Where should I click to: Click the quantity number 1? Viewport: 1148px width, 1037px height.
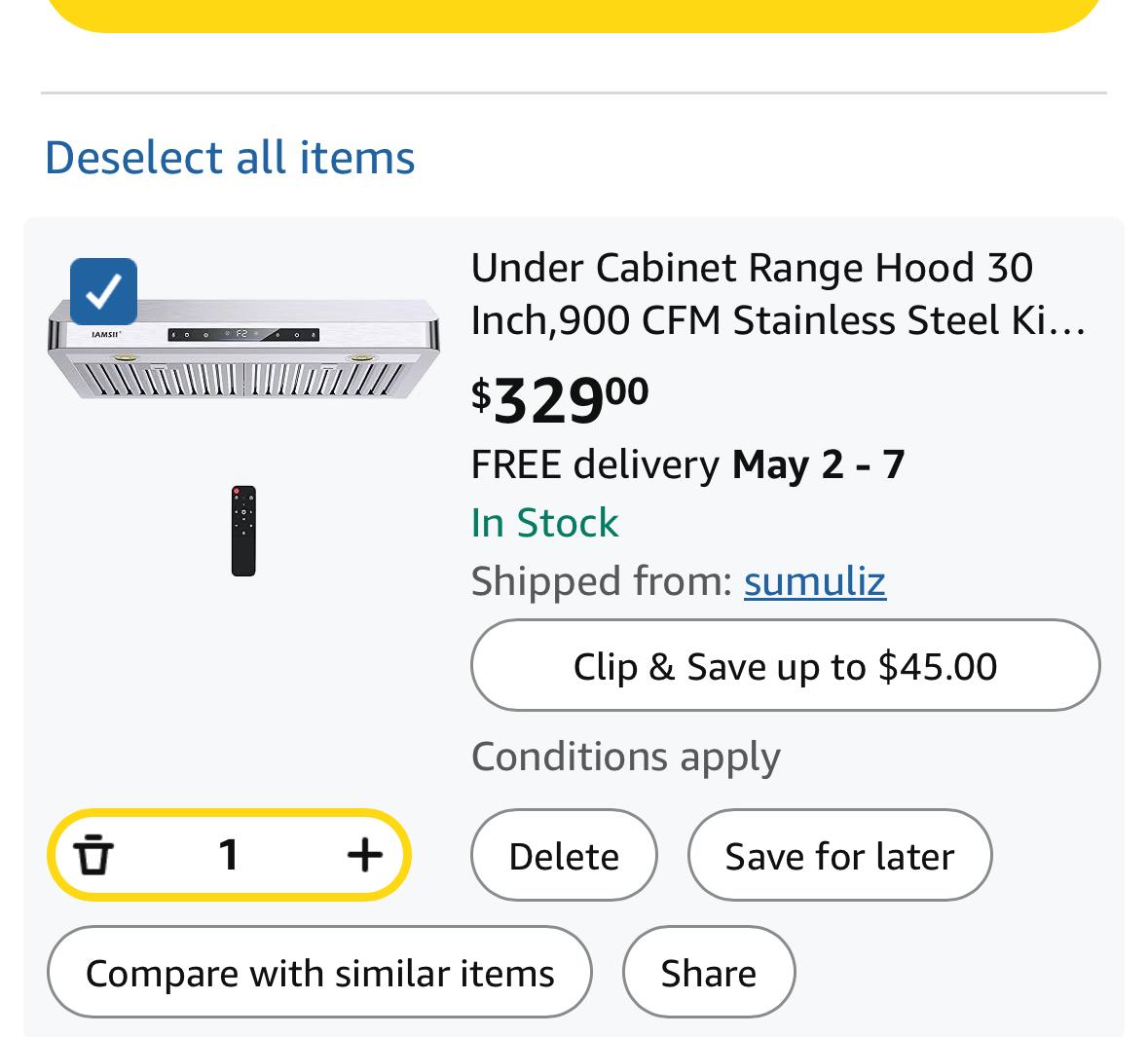229,855
